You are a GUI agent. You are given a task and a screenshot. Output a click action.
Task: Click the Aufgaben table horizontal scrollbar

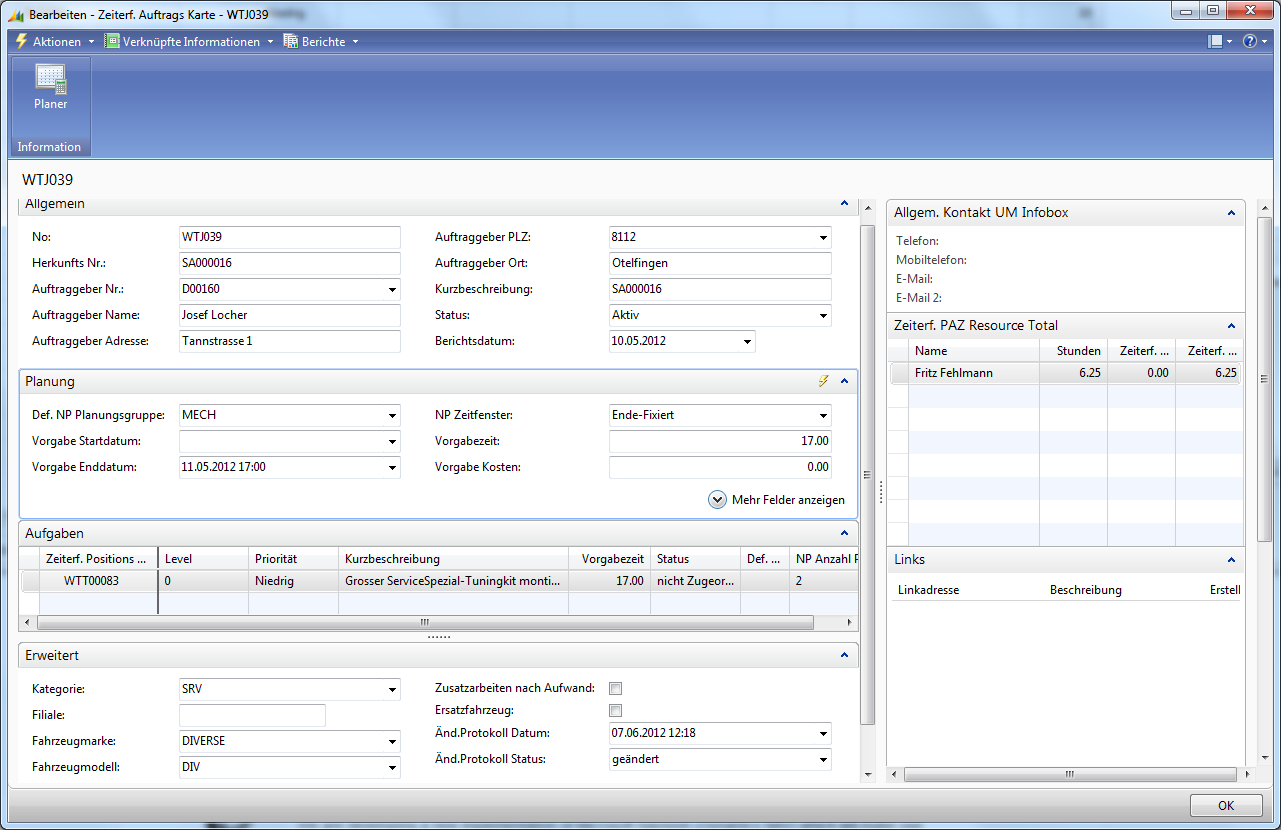pos(425,622)
